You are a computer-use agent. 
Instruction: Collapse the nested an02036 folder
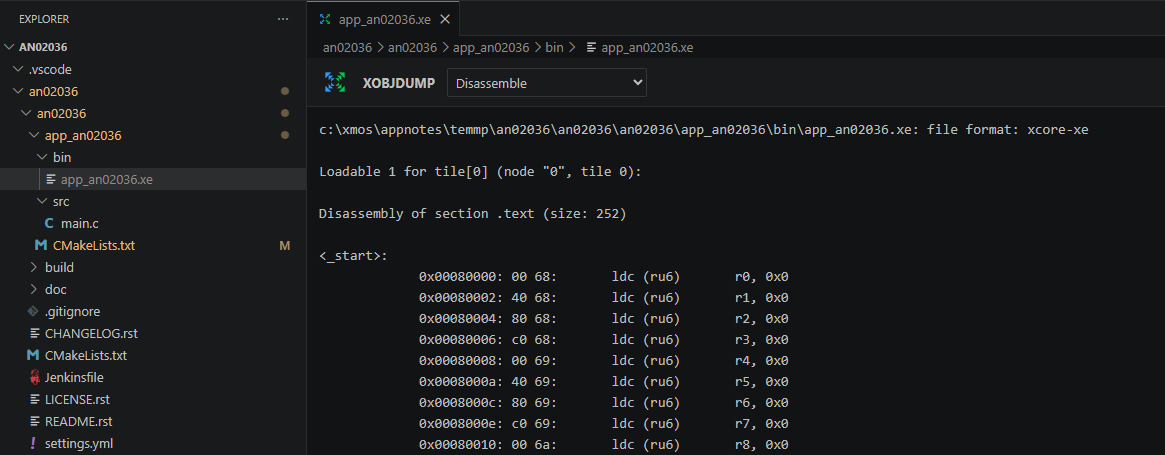(26, 113)
